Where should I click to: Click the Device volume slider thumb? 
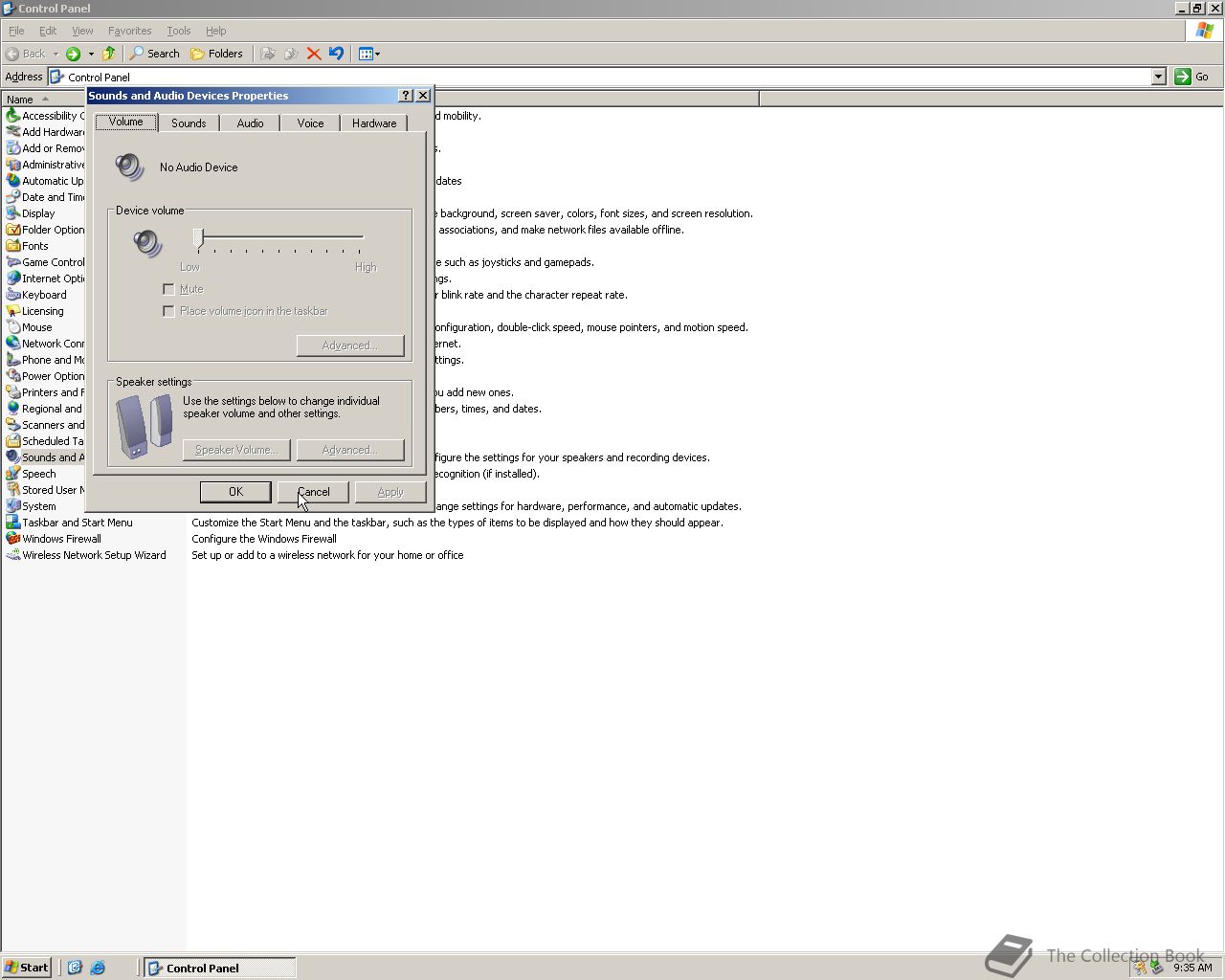pyautogui.click(x=199, y=237)
